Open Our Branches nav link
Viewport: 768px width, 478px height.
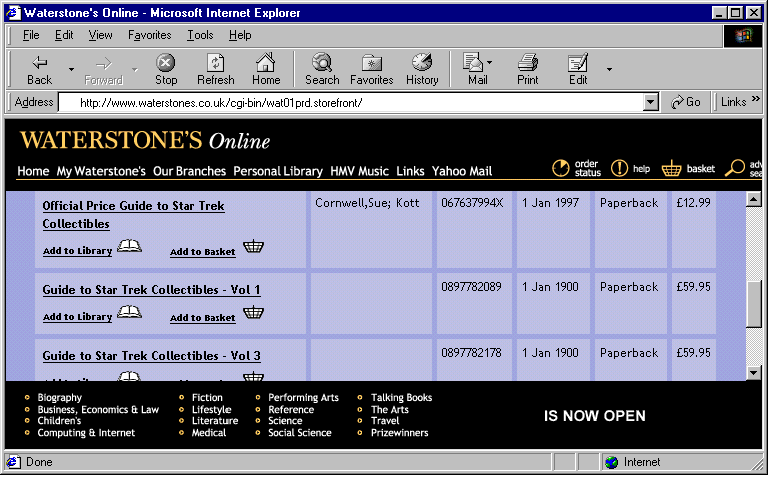[190, 171]
